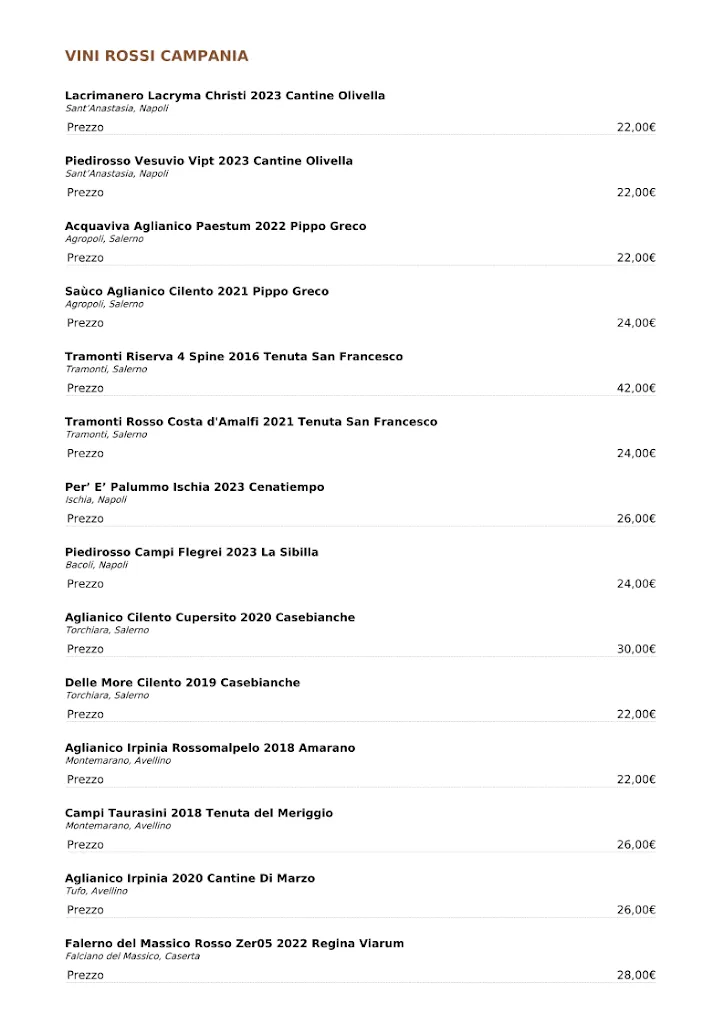
Task: Select the Lacrimanero Lacryma Christi 2023 wine title
Action: tap(225, 96)
